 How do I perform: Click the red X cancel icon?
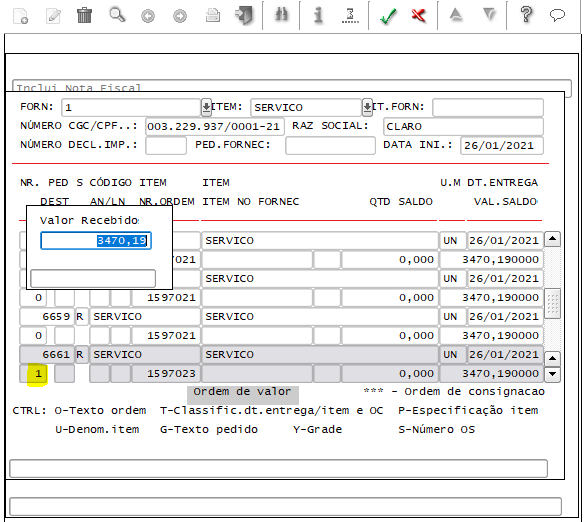click(x=419, y=15)
